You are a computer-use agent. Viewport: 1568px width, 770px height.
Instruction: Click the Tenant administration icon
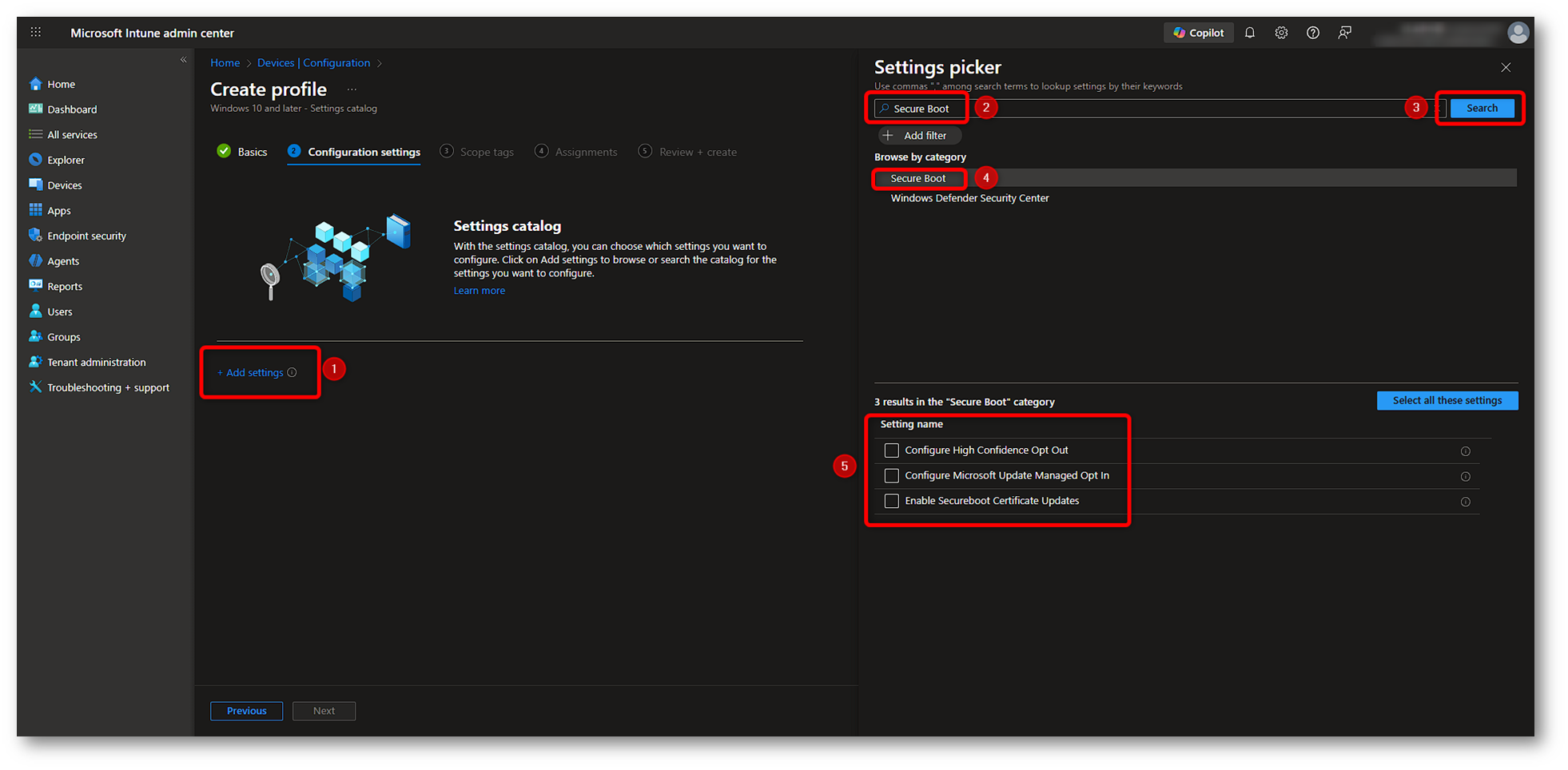[35, 362]
